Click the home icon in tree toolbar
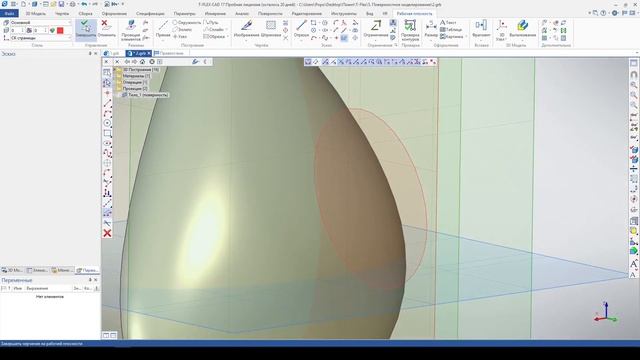 (142, 62)
